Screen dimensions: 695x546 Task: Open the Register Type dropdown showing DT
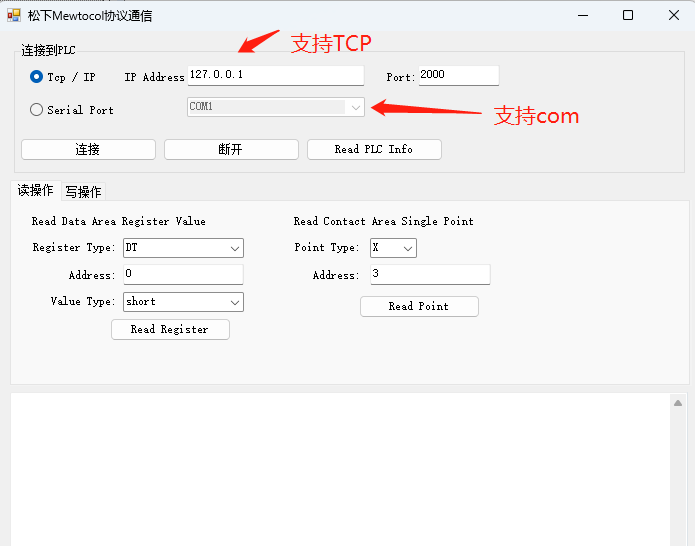point(183,248)
